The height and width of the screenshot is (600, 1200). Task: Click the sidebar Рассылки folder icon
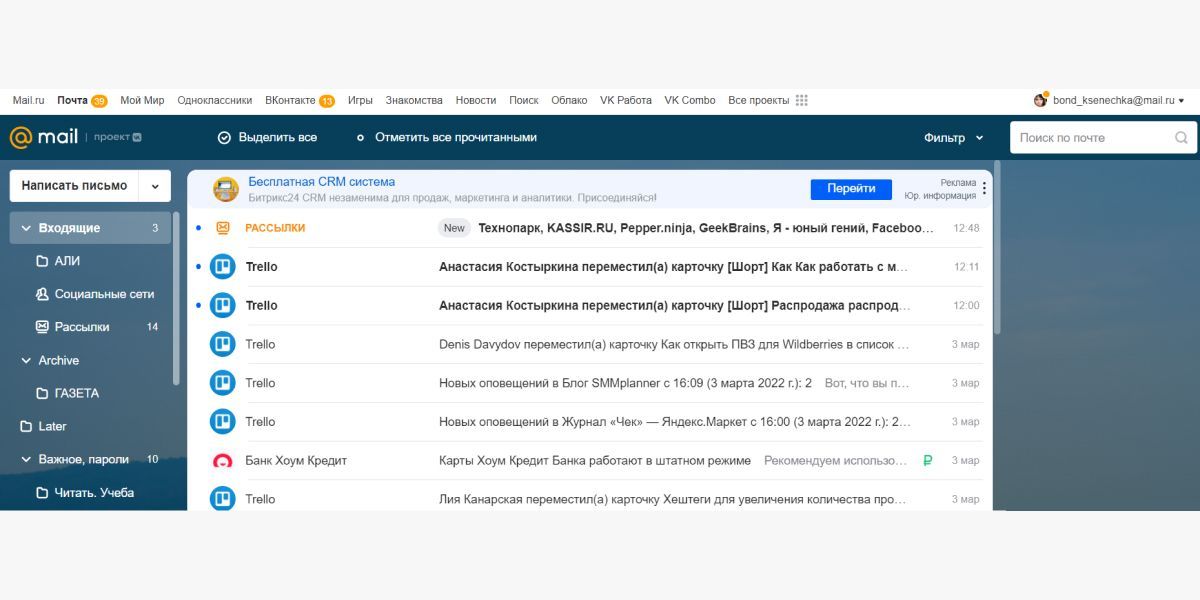(x=42, y=327)
